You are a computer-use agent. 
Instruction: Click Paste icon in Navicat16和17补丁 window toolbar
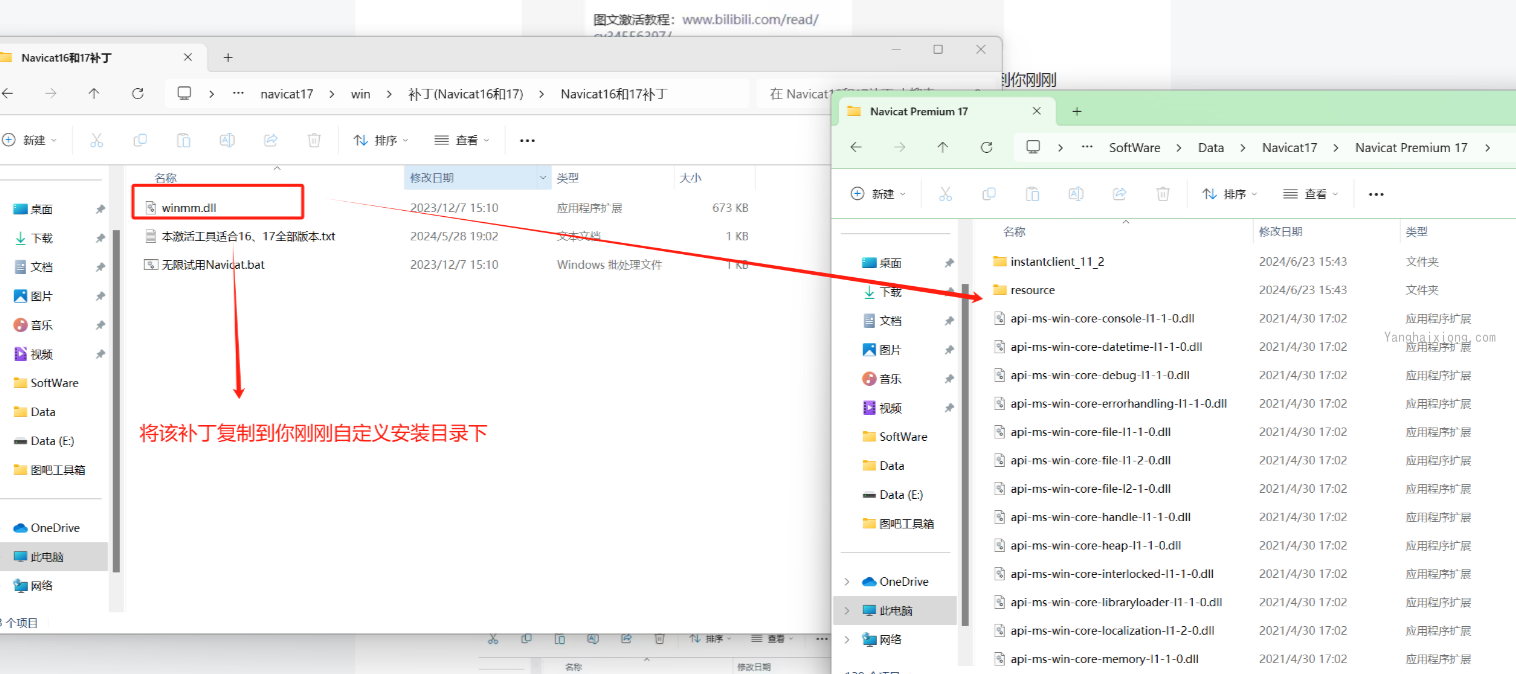[183, 140]
